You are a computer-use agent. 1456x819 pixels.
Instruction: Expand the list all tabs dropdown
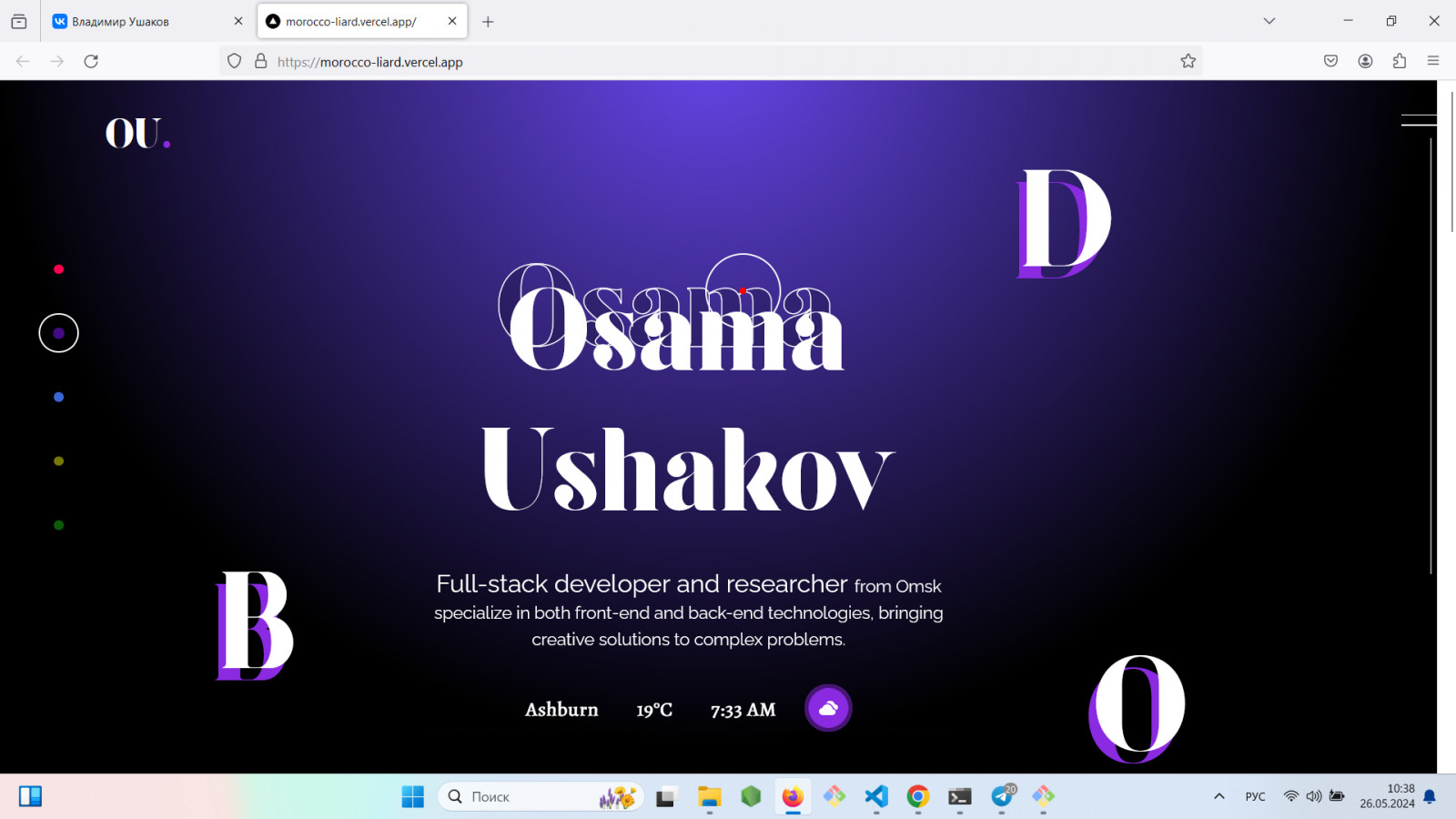1269,21
